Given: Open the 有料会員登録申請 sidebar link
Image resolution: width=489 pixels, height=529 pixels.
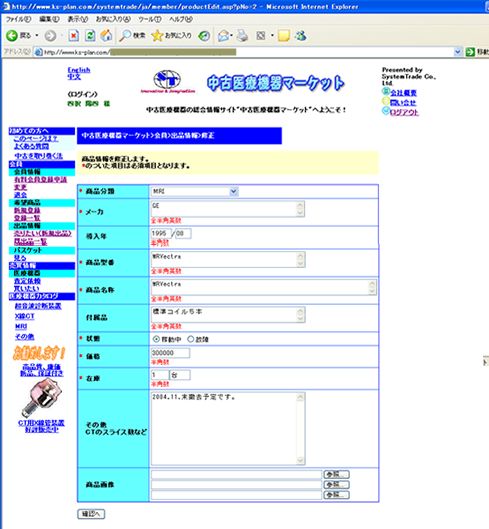Looking at the screenshot, I should [40, 179].
